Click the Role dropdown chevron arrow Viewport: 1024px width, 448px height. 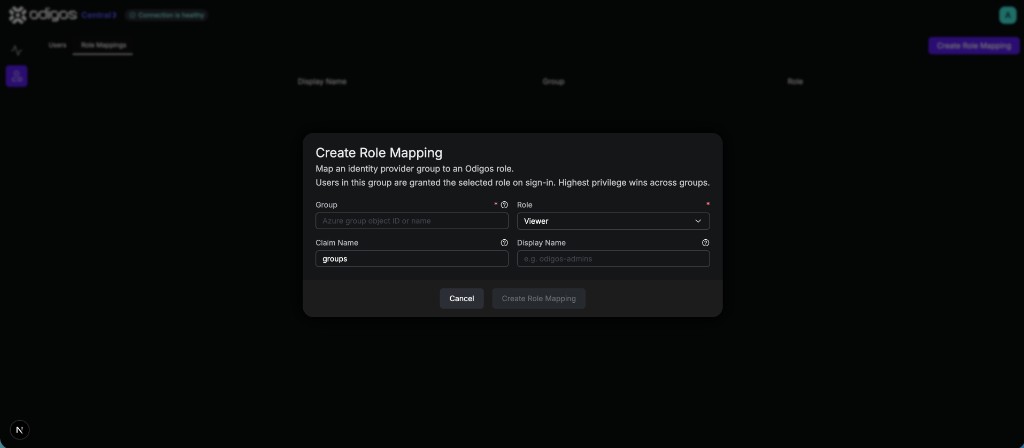tap(698, 221)
